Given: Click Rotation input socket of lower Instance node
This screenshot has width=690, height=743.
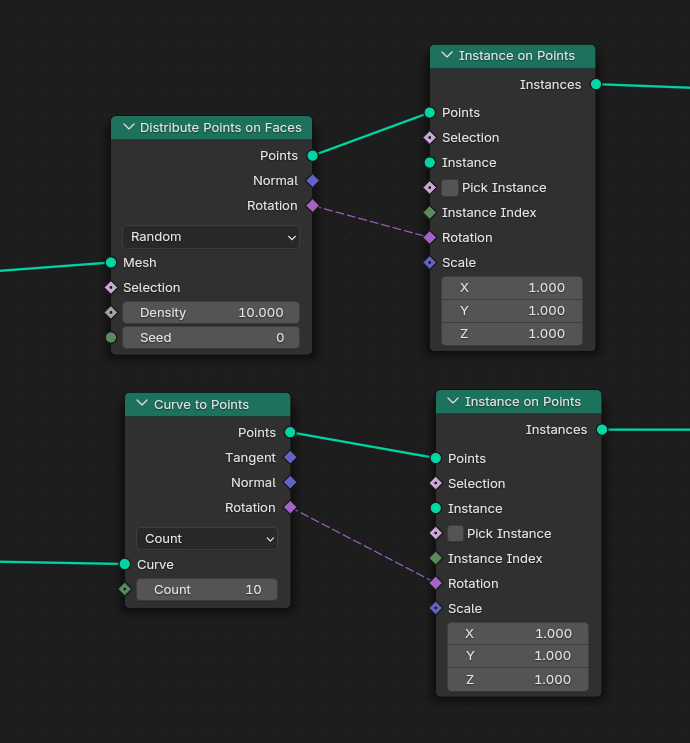Looking at the screenshot, I should coord(436,583).
